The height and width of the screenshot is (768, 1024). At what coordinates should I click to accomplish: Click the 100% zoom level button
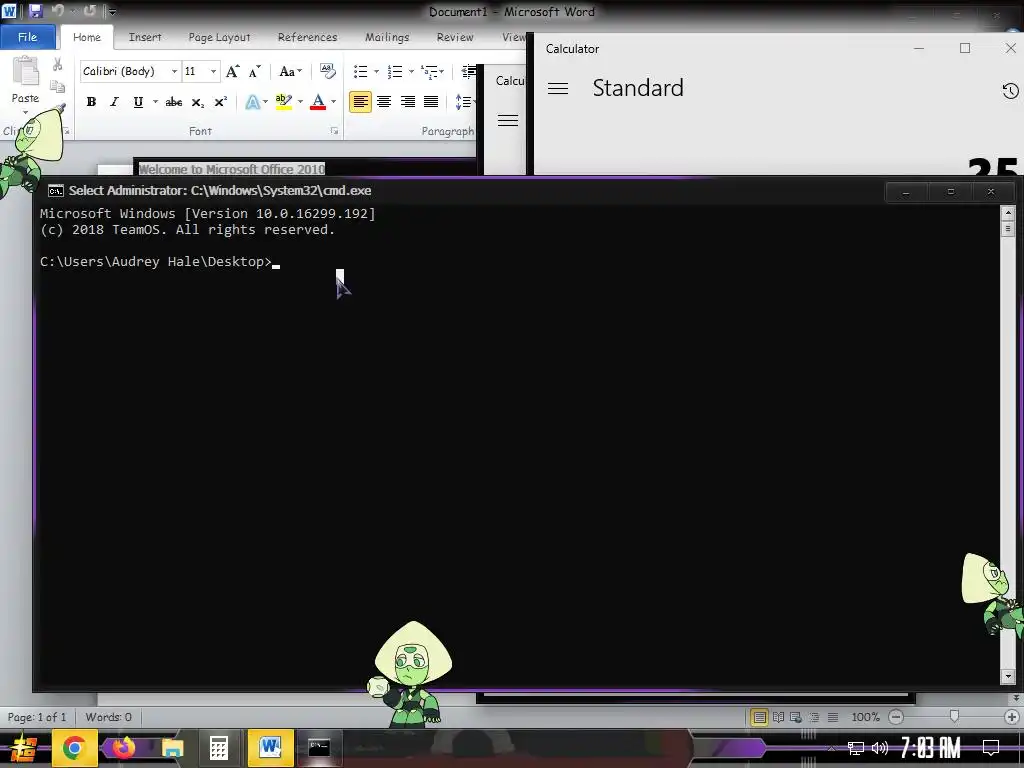866,717
